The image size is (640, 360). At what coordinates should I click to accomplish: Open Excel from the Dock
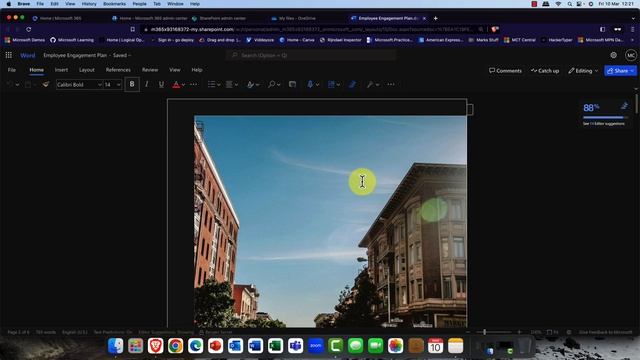coord(276,346)
